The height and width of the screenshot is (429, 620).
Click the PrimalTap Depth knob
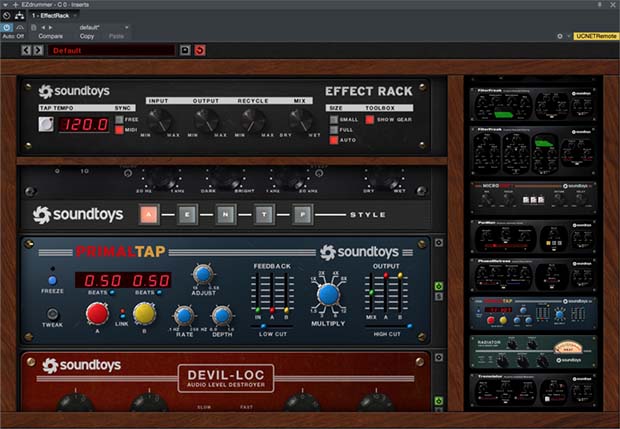pyautogui.click(x=222, y=316)
